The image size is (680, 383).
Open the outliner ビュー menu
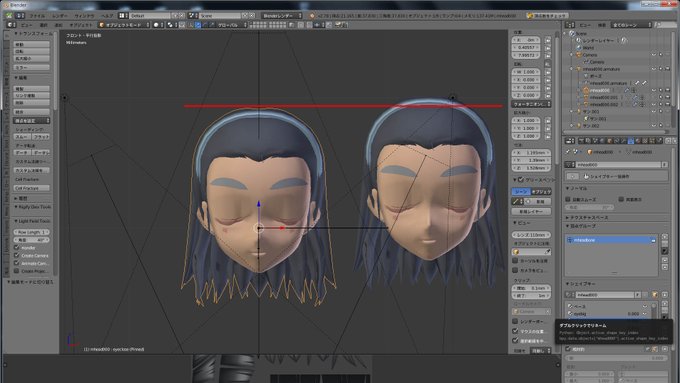585,25
